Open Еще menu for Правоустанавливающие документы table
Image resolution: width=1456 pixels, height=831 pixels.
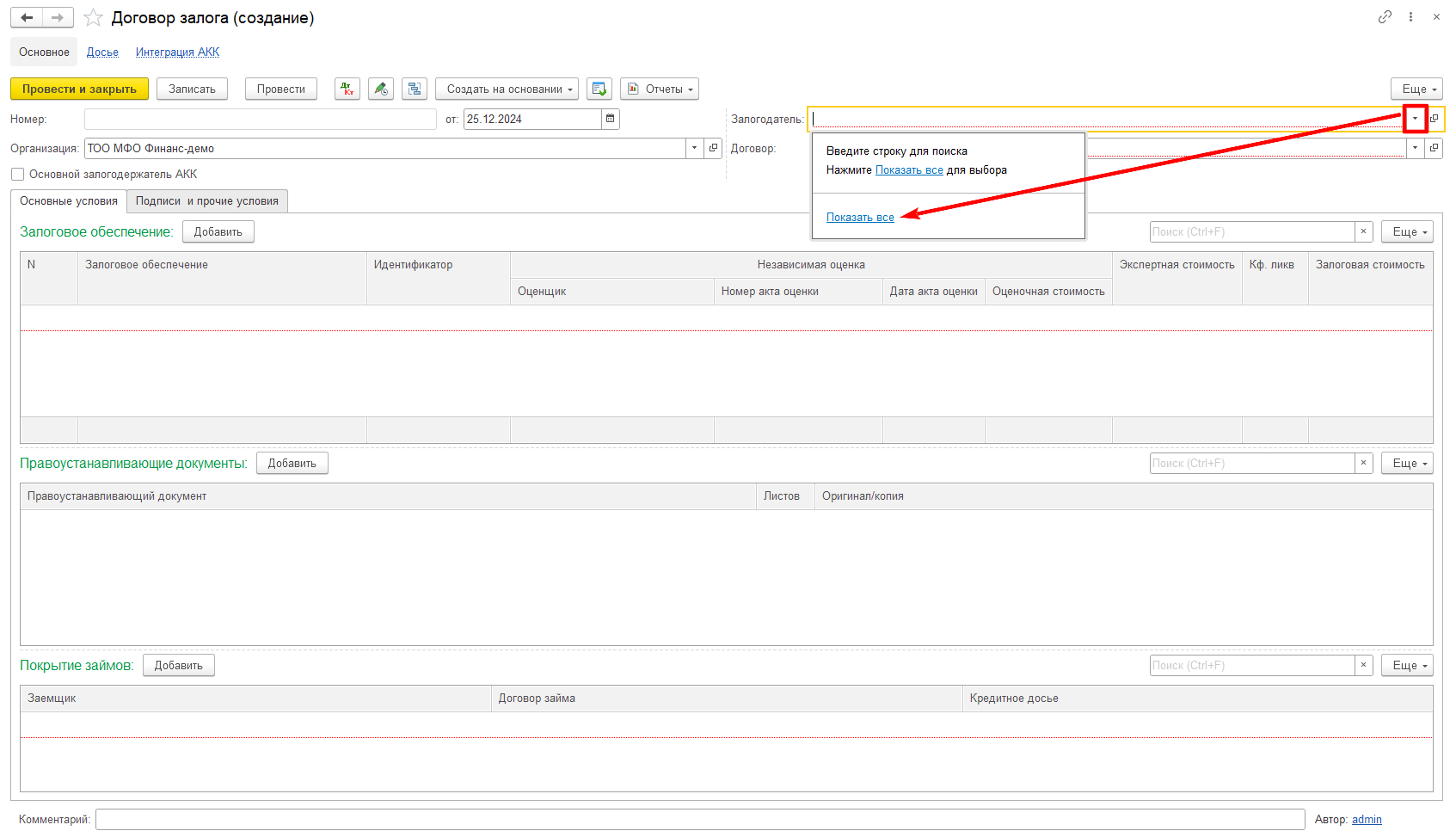pyautogui.click(x=1407, y=463)
